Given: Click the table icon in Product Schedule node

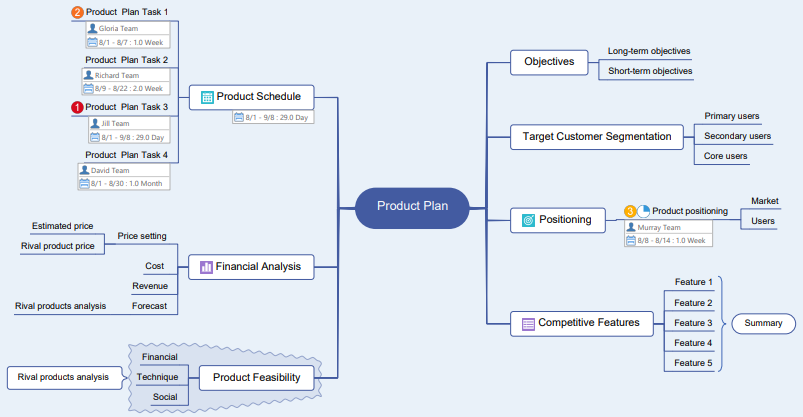Looking at the screenshot, I should pyautogui.click(x=207, y=97).
